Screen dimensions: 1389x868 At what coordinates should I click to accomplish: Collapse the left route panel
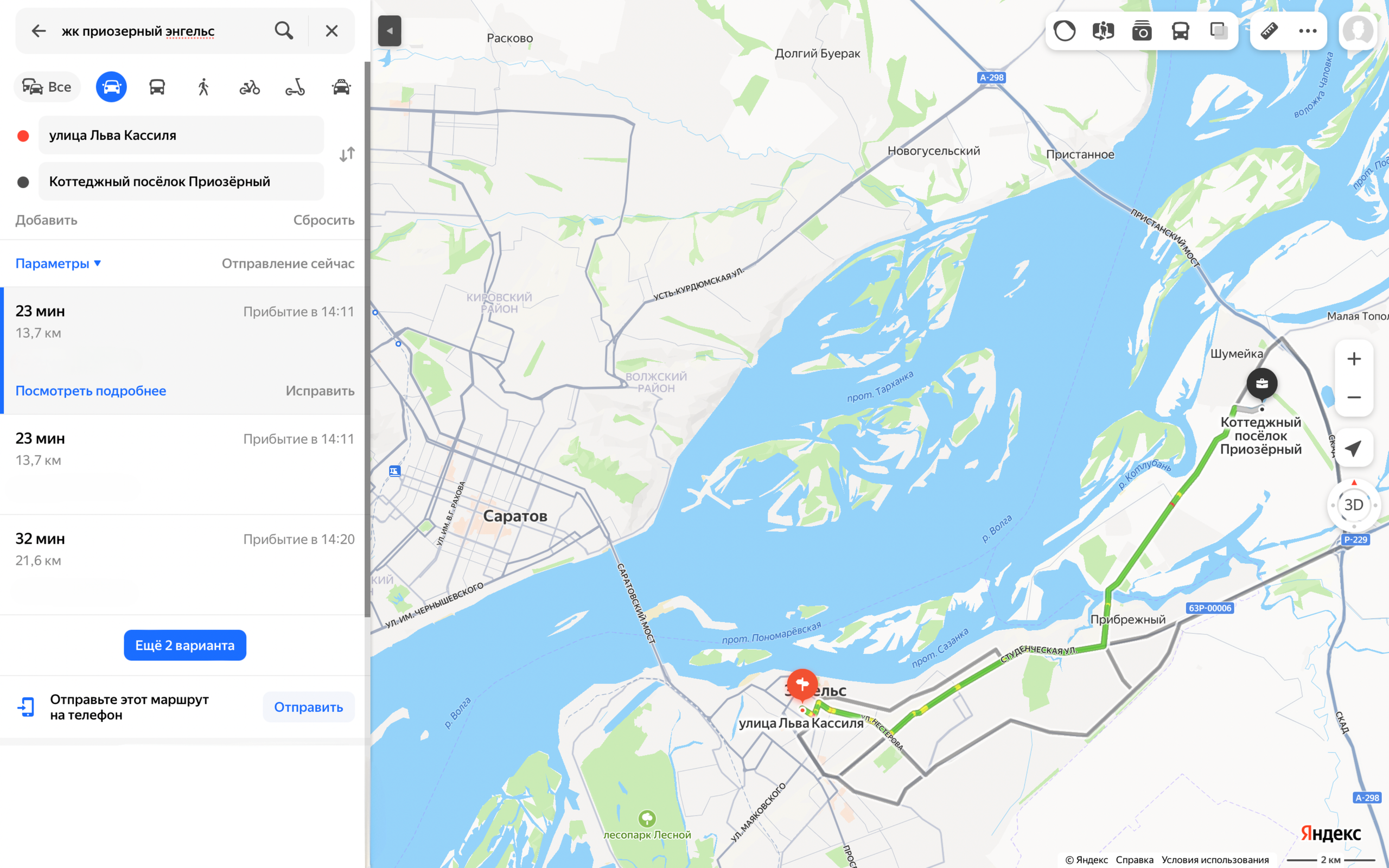(x=389, y=31)
